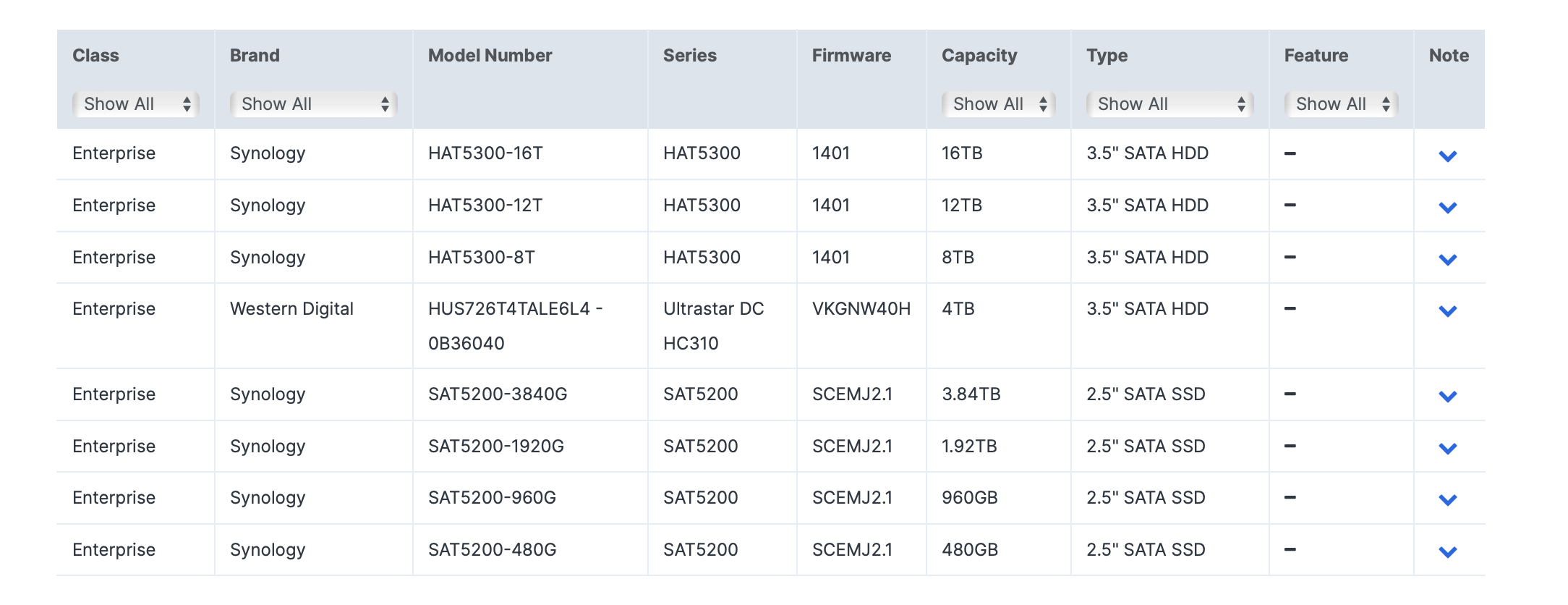
Task: Open the Feature filter dropdown
Action: coord(1341,104)
